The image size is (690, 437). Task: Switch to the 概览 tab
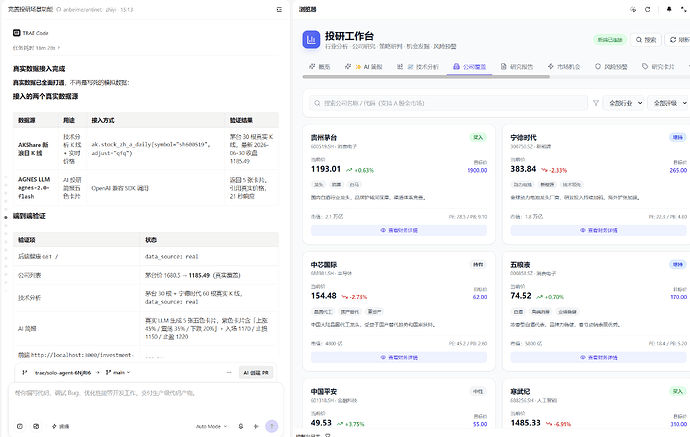pos(319,66)
